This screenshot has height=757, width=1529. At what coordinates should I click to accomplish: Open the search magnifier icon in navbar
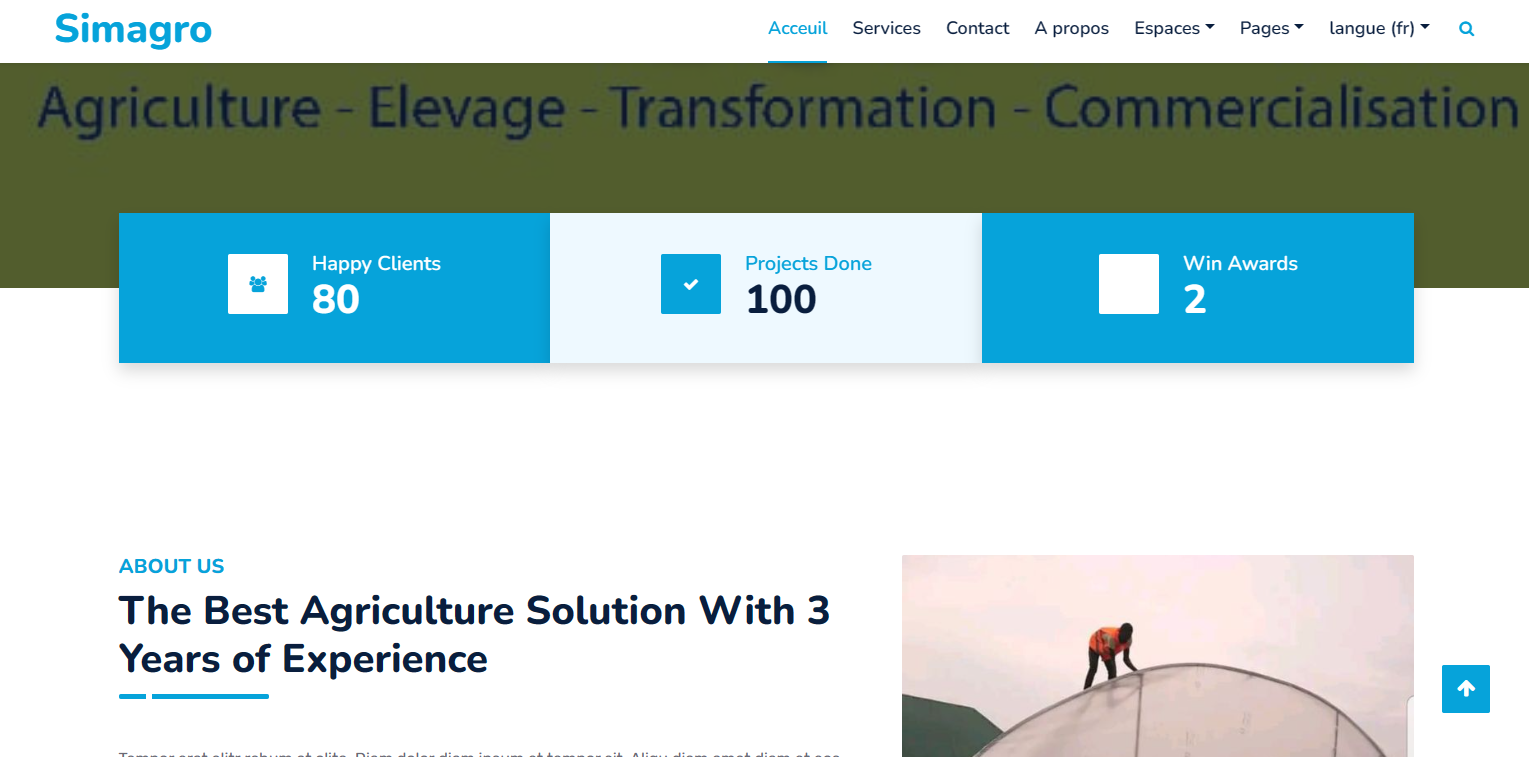tap(1466, 29)
